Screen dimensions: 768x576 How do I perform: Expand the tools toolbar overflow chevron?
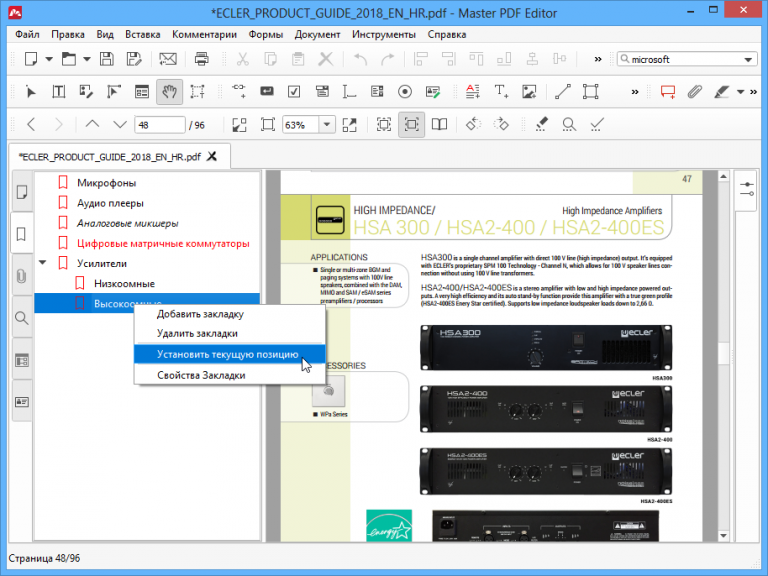635,92
